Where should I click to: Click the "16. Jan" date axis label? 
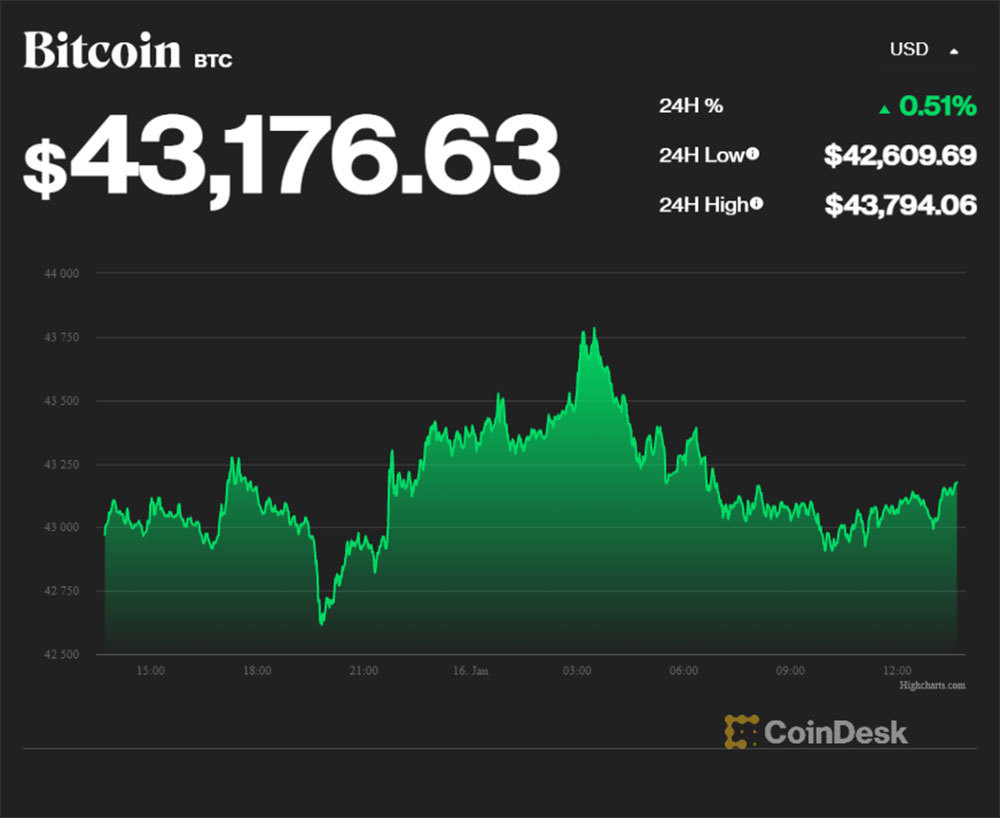click(470, 671)
